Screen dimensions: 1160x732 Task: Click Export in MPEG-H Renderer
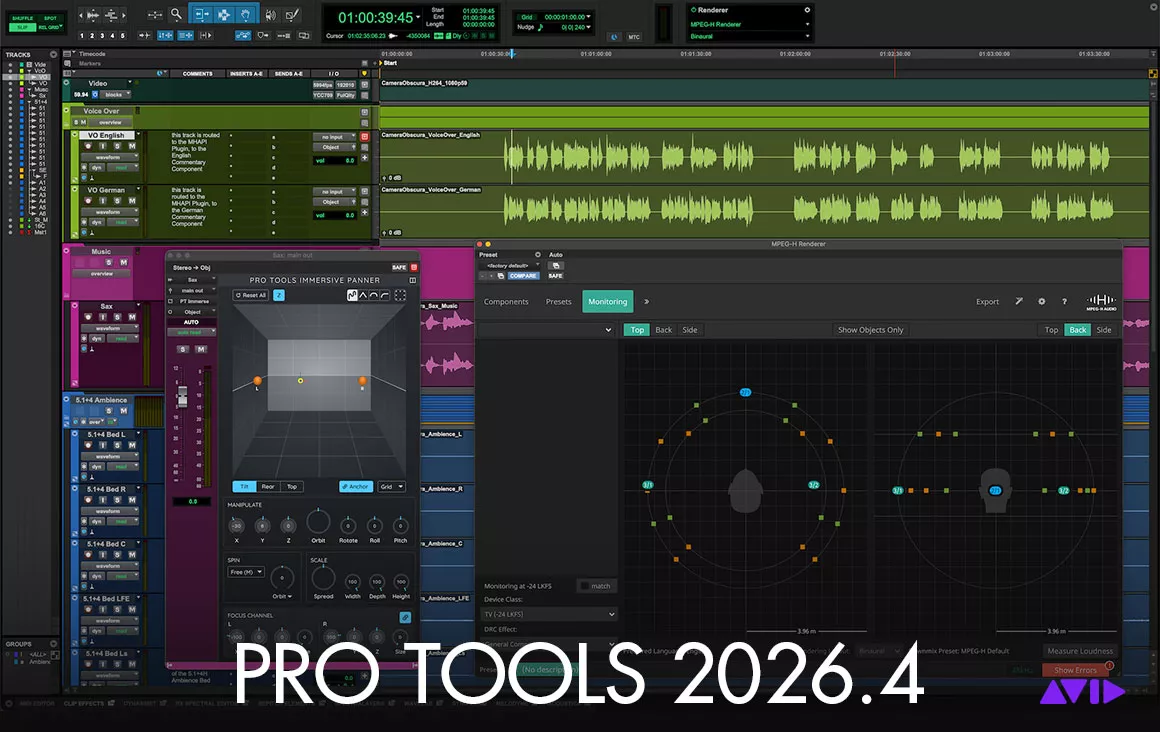[987, 301]
